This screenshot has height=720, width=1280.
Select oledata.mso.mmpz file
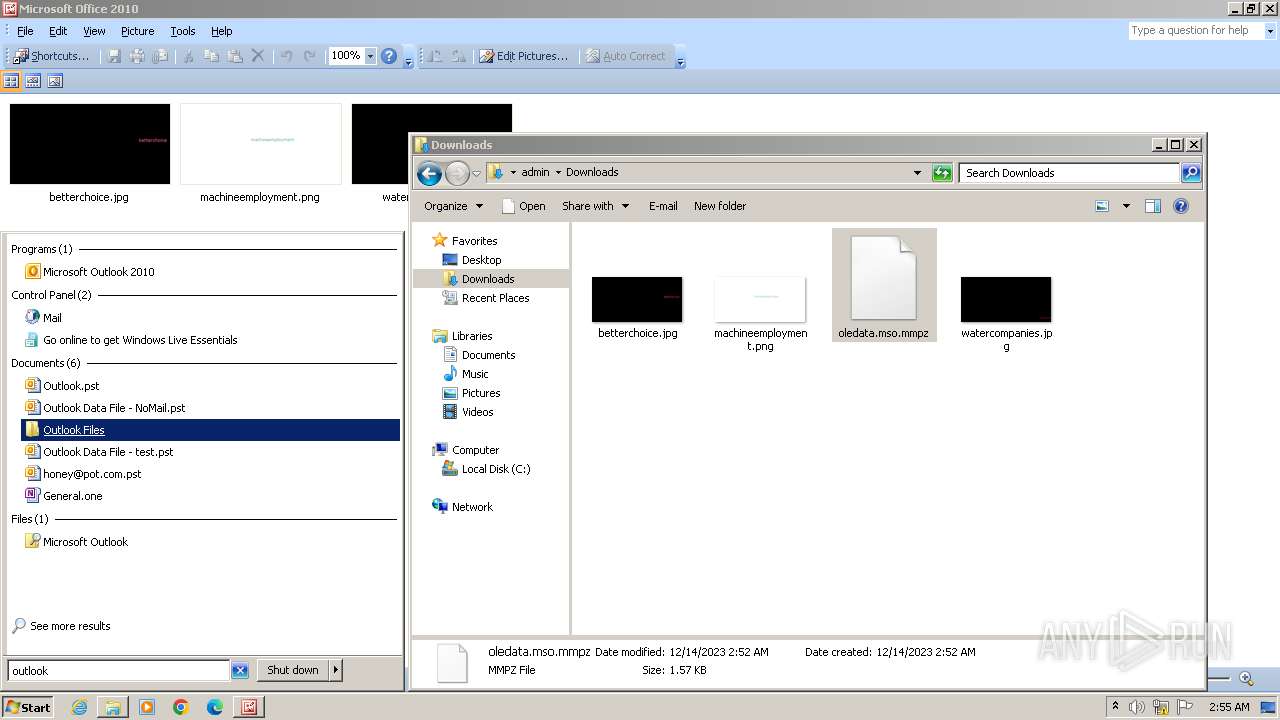pos(884,287)
